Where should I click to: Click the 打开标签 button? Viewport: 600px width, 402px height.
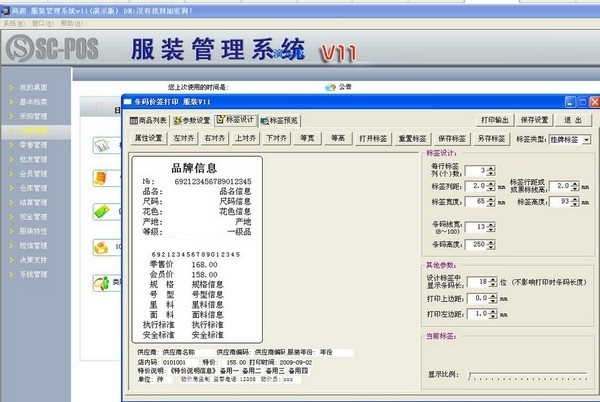[373, 138]
